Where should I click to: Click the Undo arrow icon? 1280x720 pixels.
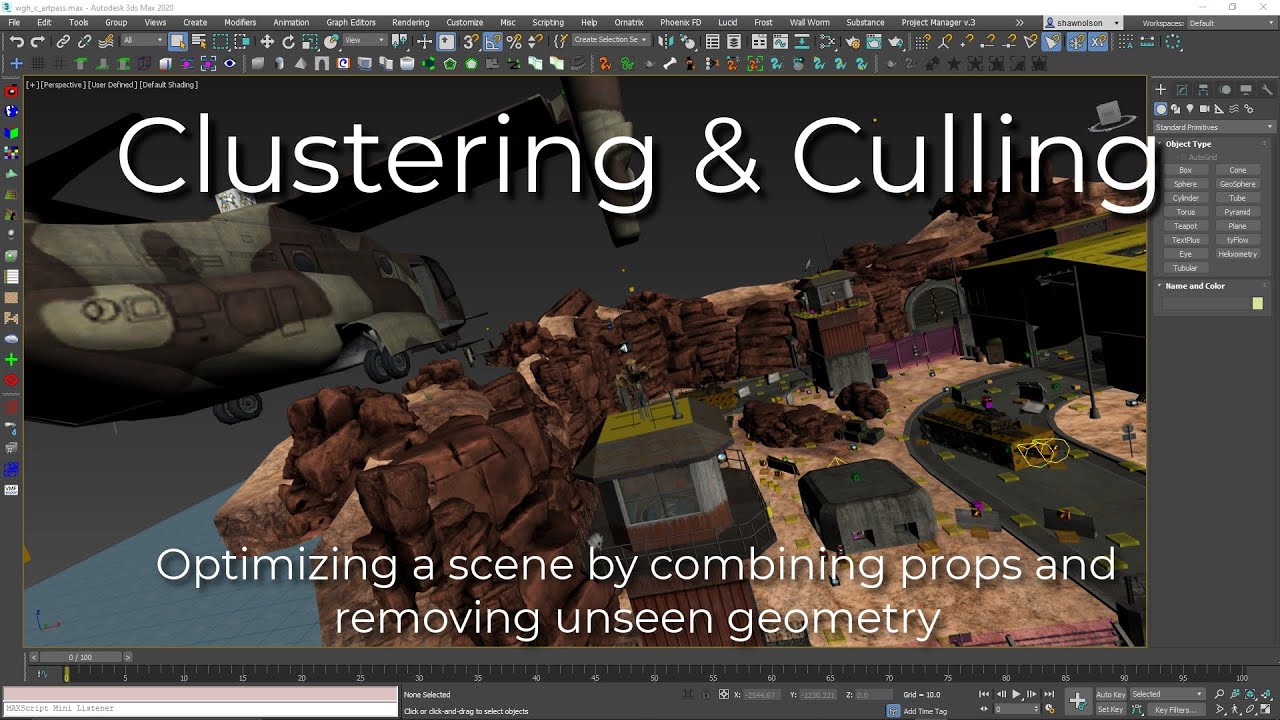[x=17, y=41]
